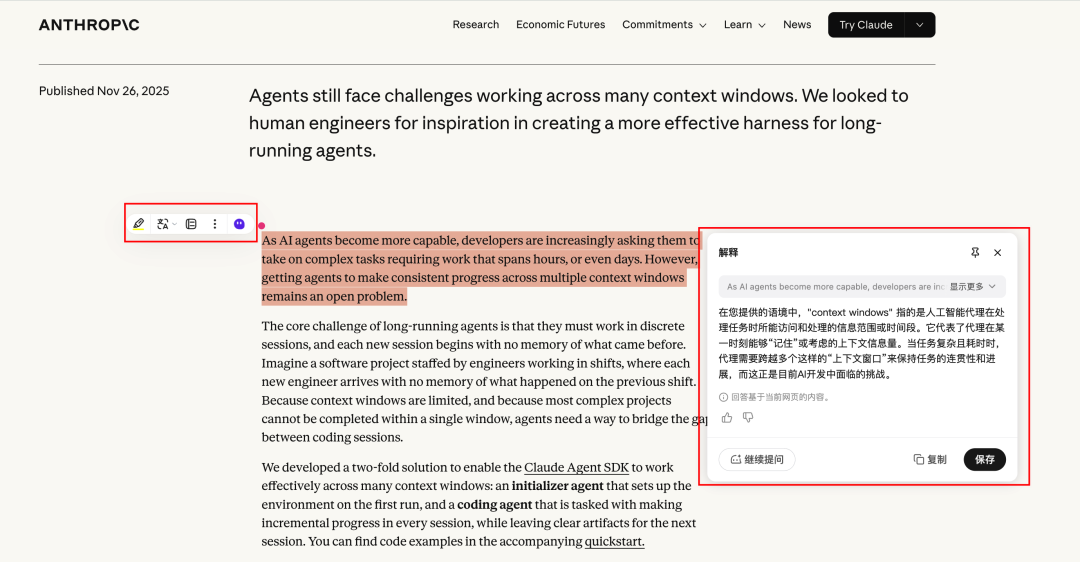Copy the explanation with 复制
The image size is (1080, 562).
point(930,459)
